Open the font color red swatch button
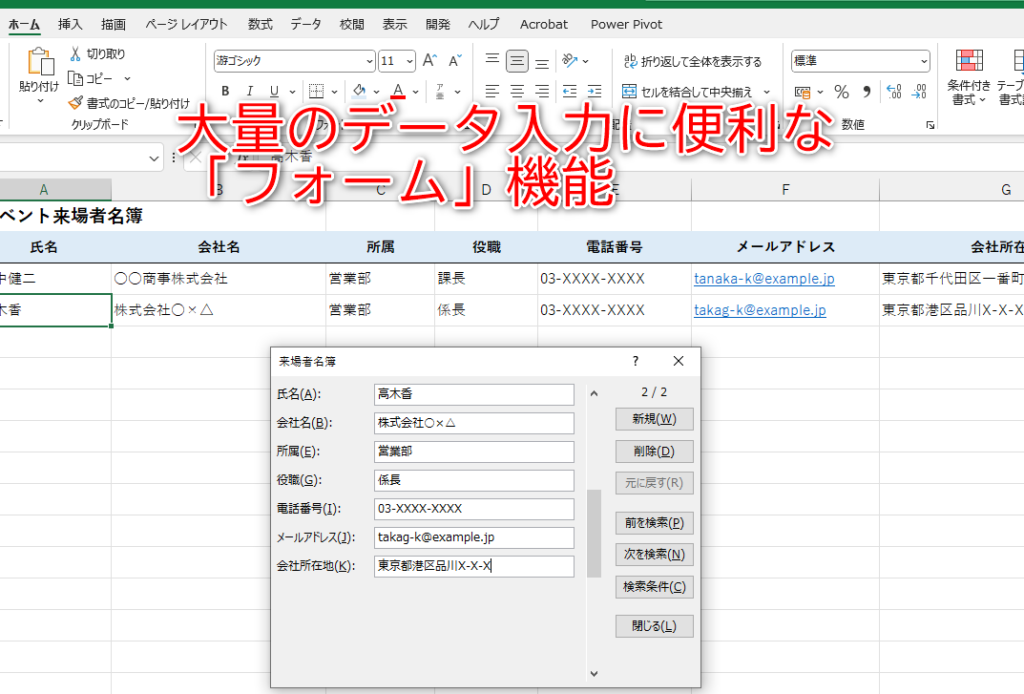Image resolution: width=1024 pixels, height=694 pixels. click(398, 91)
